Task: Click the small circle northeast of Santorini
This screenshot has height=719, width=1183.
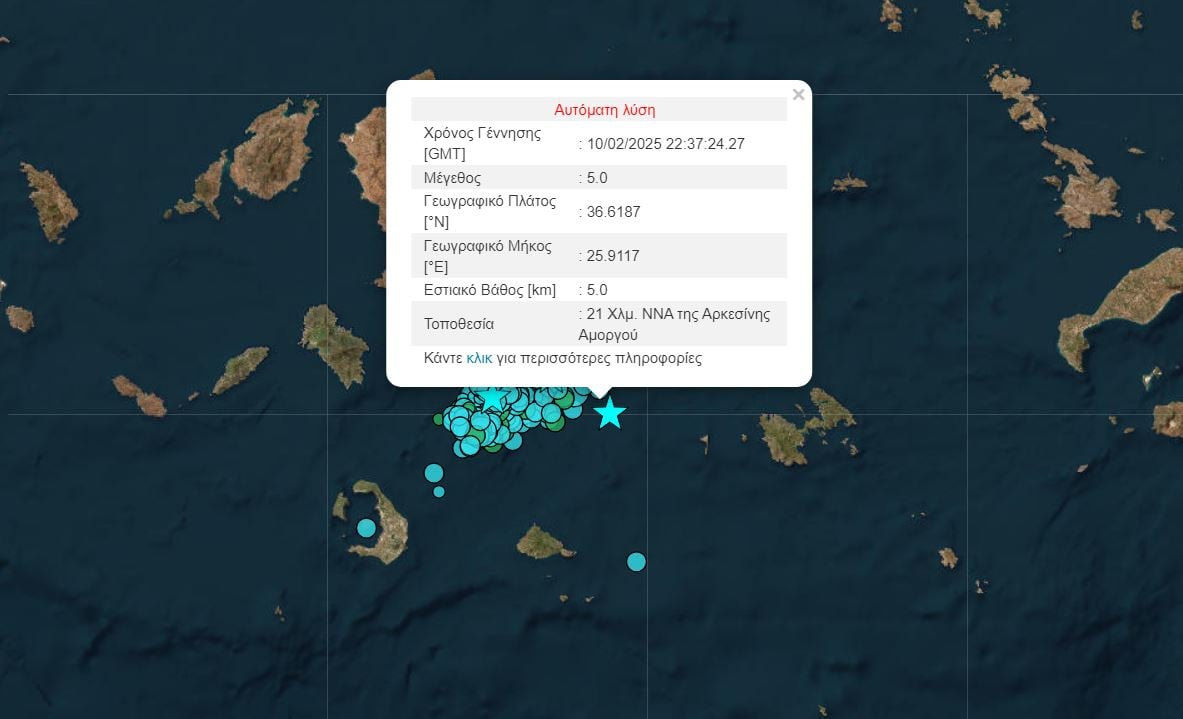Action: [439, 491]
